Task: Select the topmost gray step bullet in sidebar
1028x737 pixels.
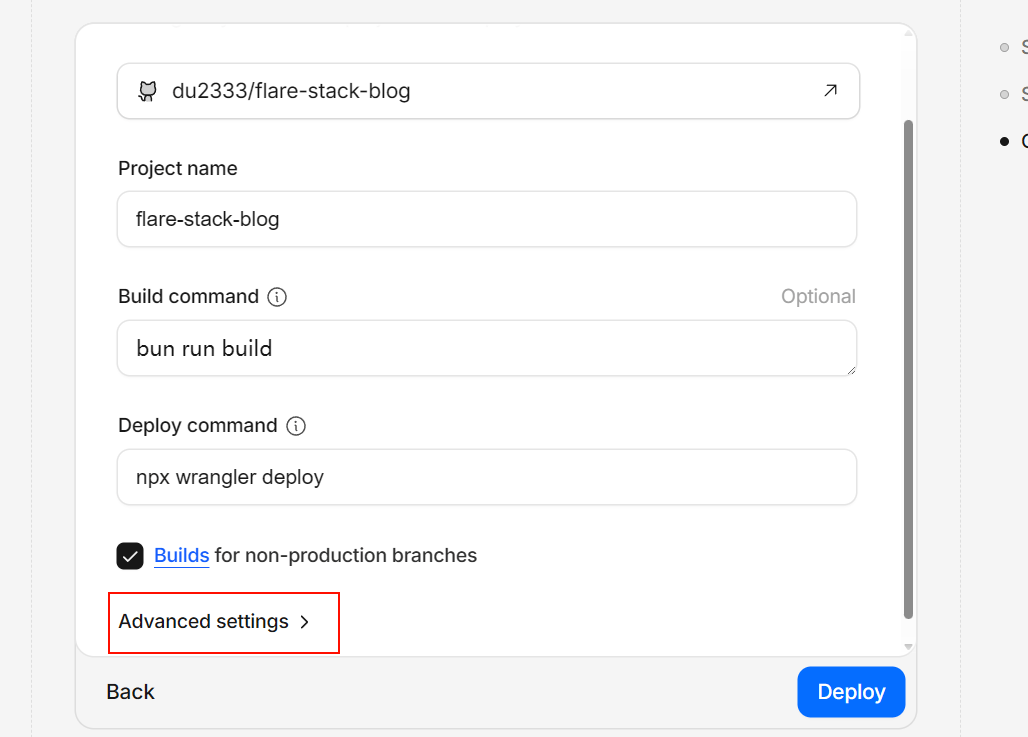Action: (x=1004, y=47)
